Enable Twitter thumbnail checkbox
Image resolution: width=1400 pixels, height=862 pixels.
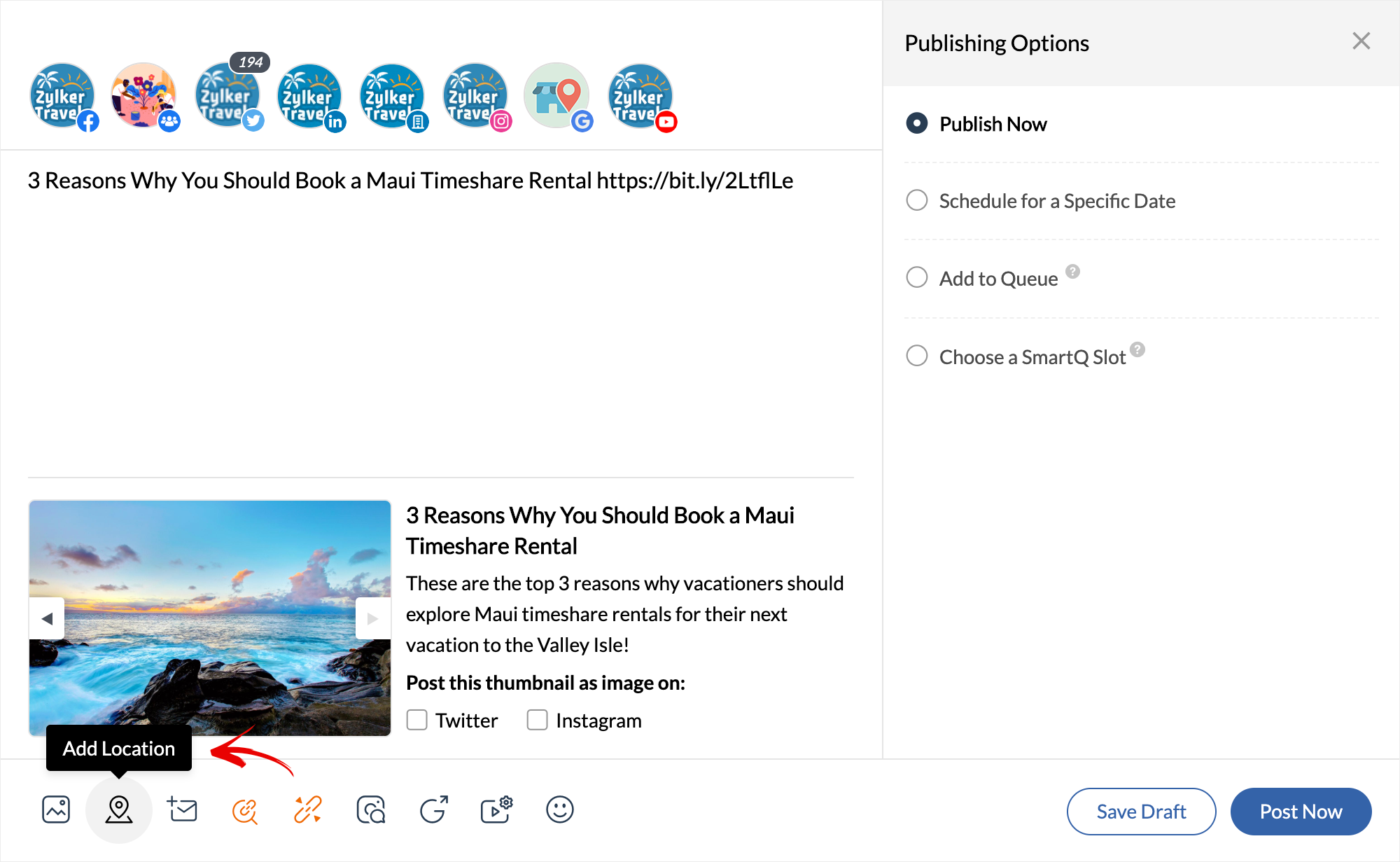417,720
